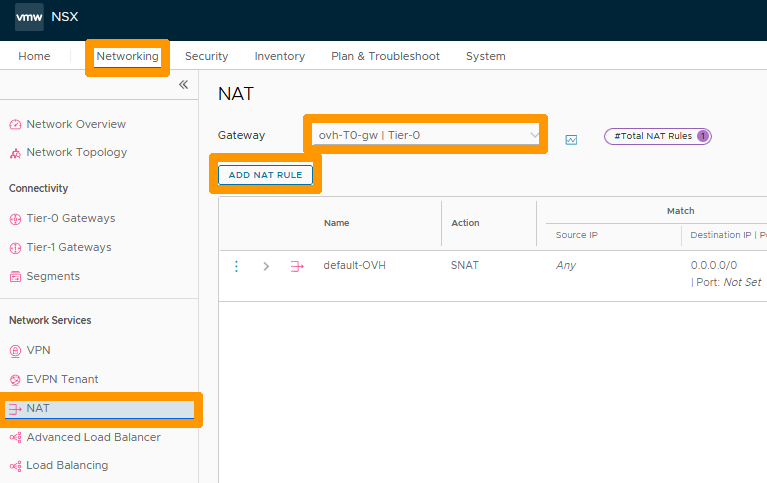Select Advanced Load Balancer in sidebar
767x483 pixels.
coord(93,437)
